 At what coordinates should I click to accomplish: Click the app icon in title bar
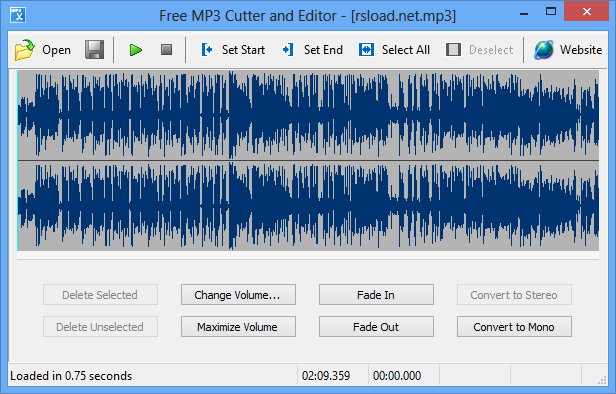pyautogui.click(x=18, y=15)
